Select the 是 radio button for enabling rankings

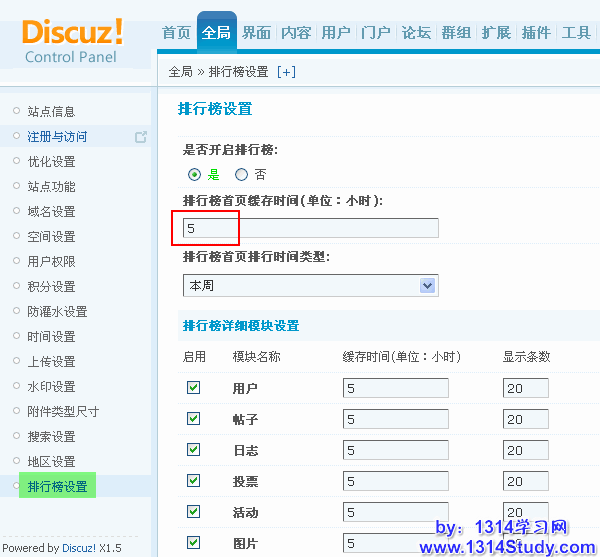194,174
